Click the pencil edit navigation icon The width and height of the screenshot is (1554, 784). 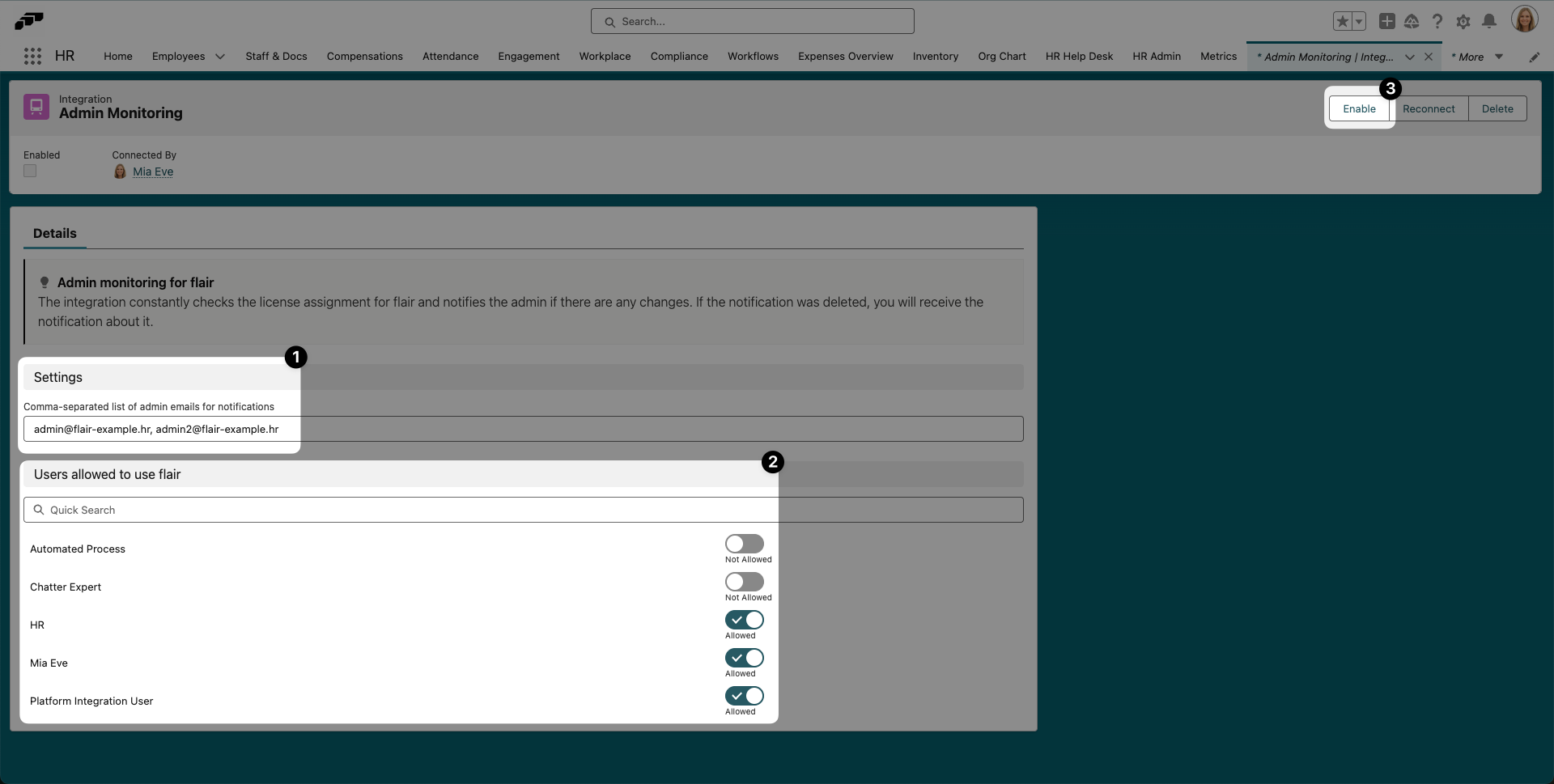(1534, 57)
